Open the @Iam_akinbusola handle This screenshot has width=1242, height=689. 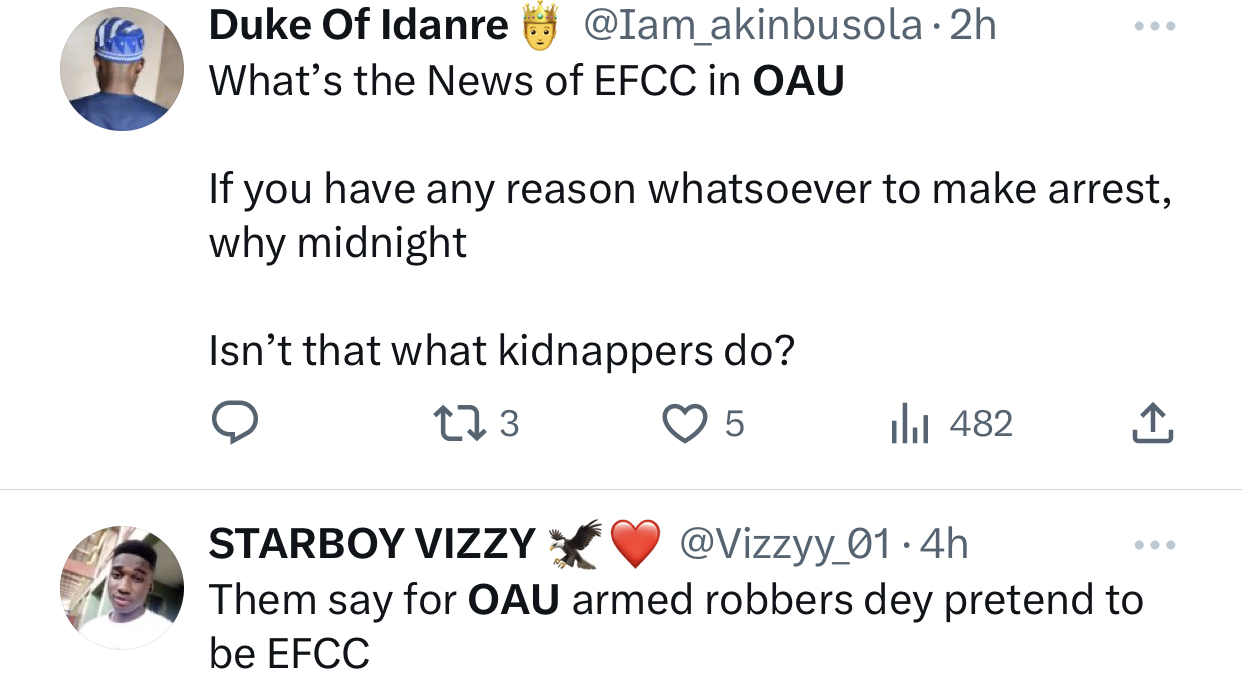[x=751, y=26]
